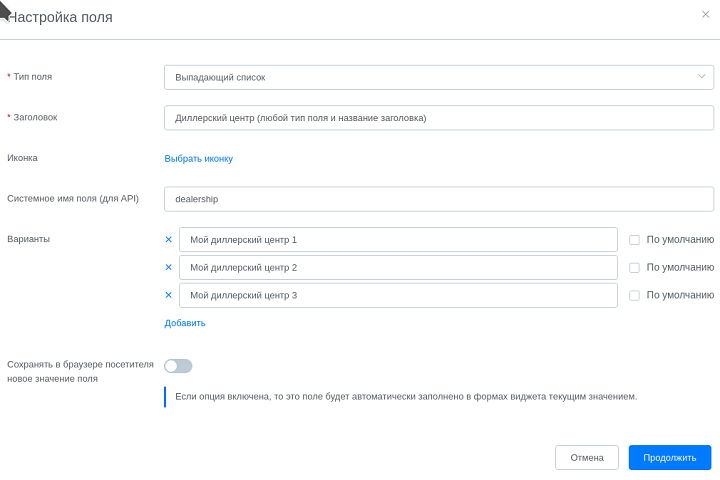Close the 'Настройка поля' dialog
The image size is (720, 480).
(706, 15)
